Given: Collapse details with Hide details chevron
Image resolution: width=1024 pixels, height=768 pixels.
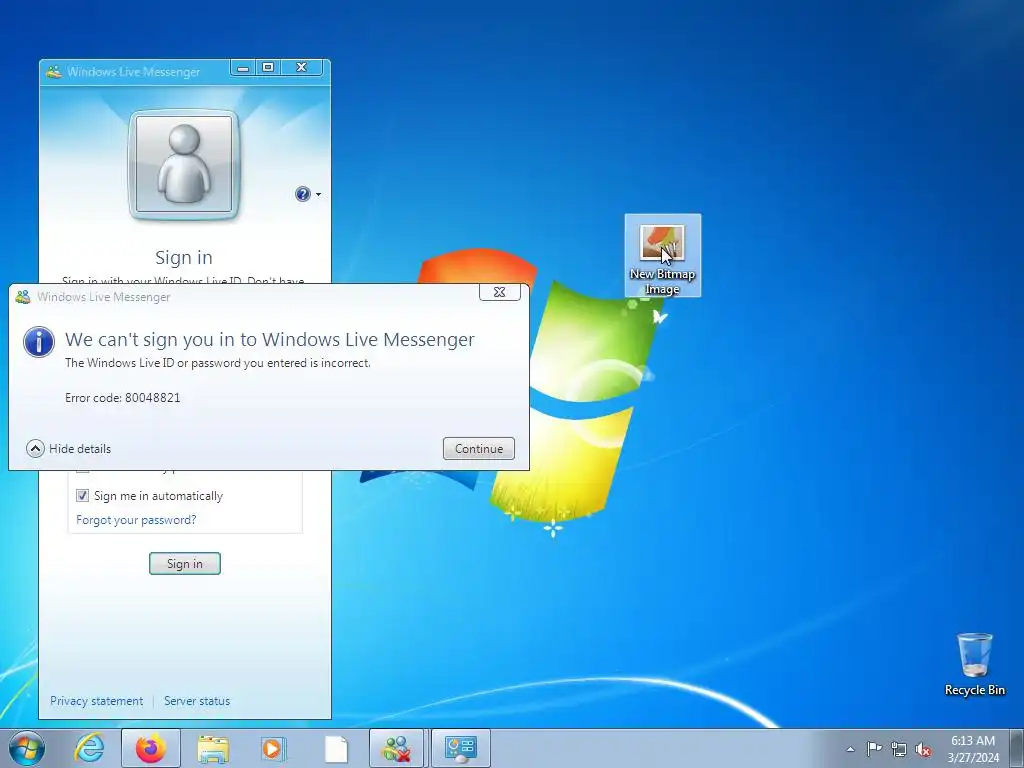Looking at the screenshot, I should (35, 449).
